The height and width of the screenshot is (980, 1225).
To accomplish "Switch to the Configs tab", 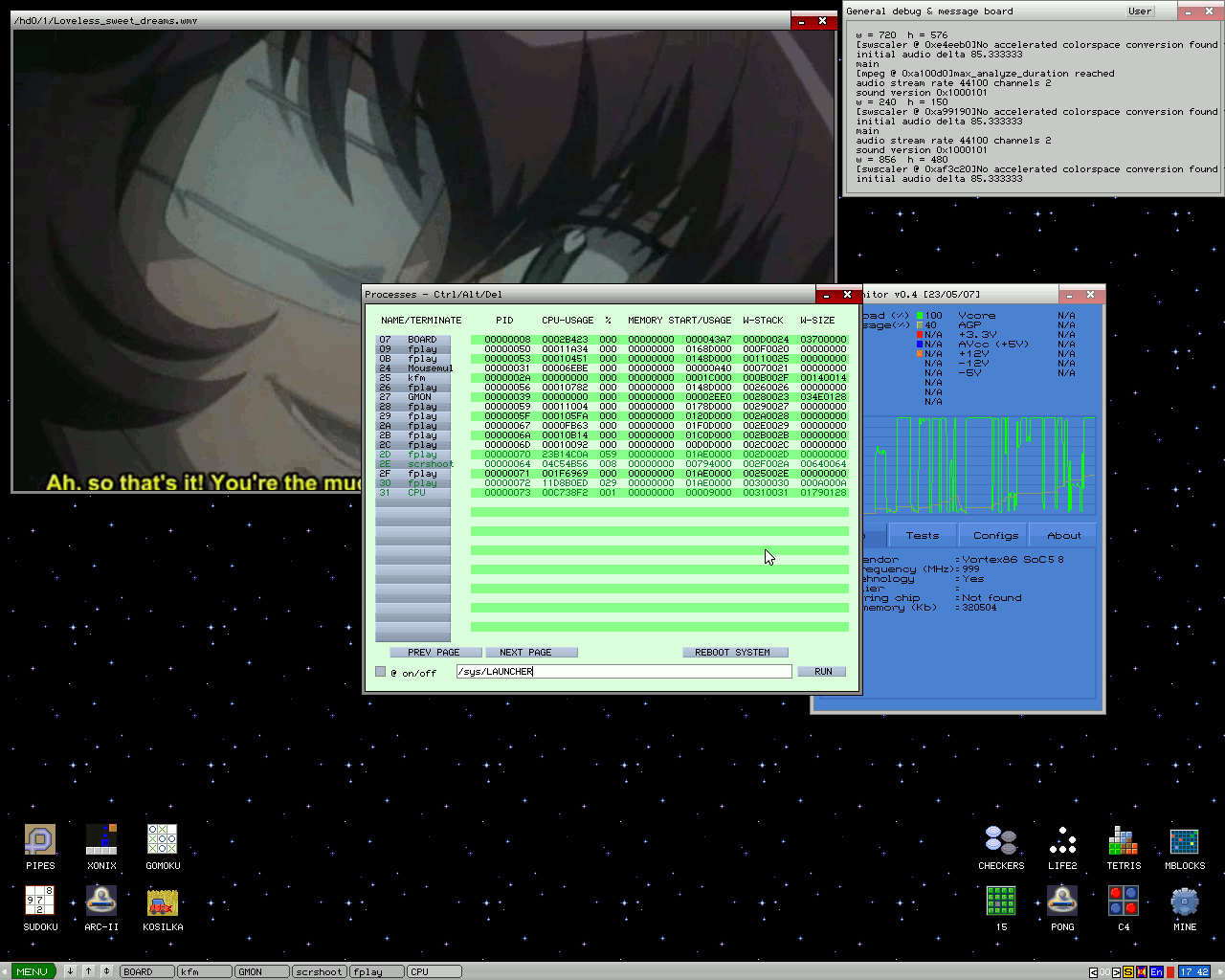I will 995,536.
